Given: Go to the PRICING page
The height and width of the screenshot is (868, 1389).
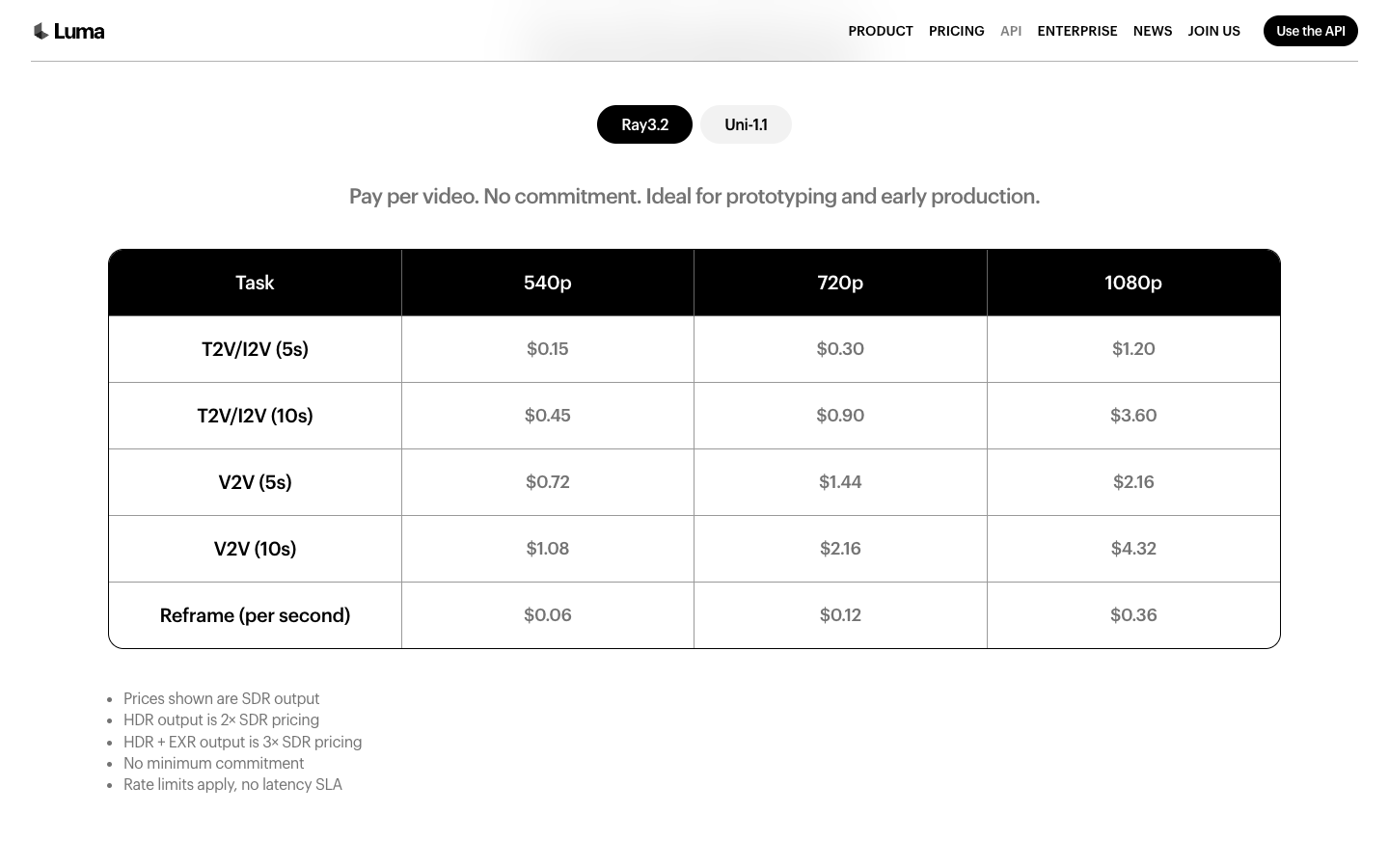Looking at the screenshot, I should coord(957,31).
